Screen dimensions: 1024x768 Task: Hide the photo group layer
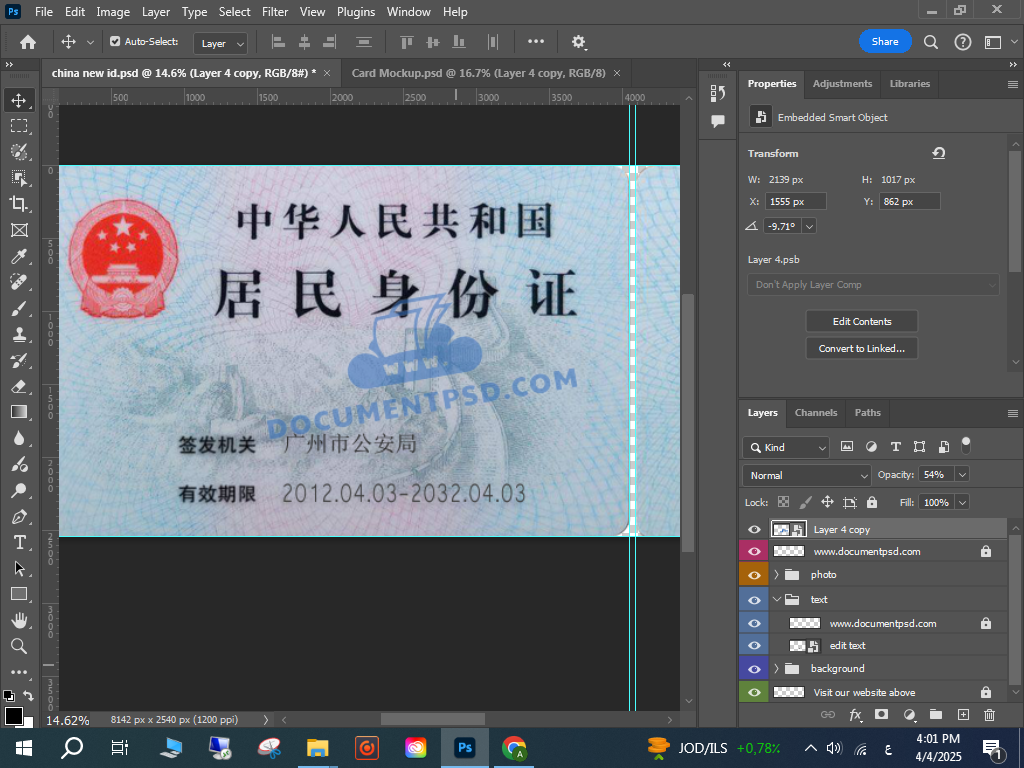(x=754, y=575)
